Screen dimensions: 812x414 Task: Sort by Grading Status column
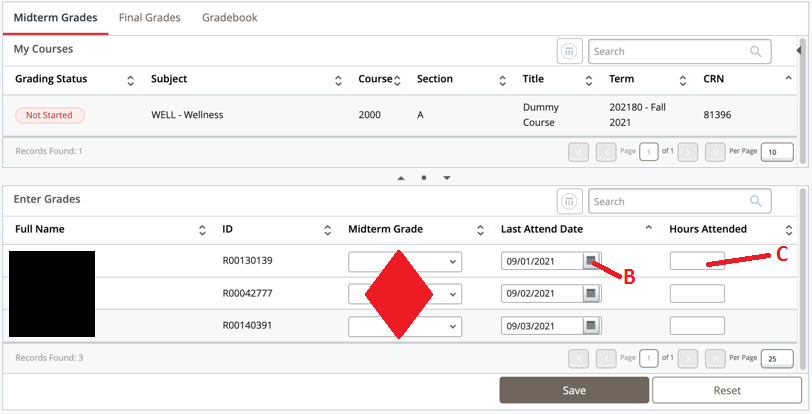click(x=130, y=80)
